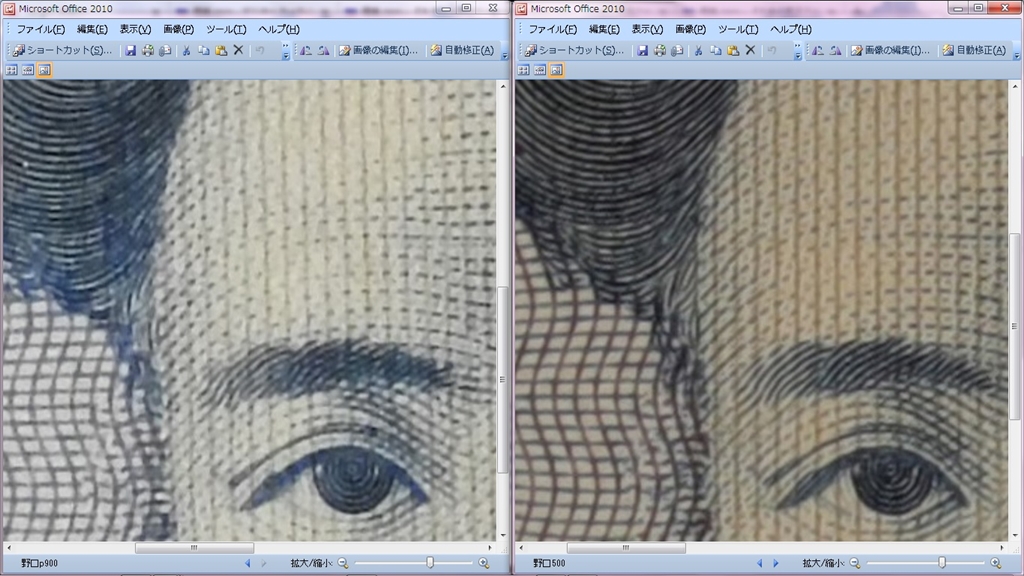The image size is (1024, 576).
Task: Click Cut scissors icon in right window
Action: tap(698, 50)
